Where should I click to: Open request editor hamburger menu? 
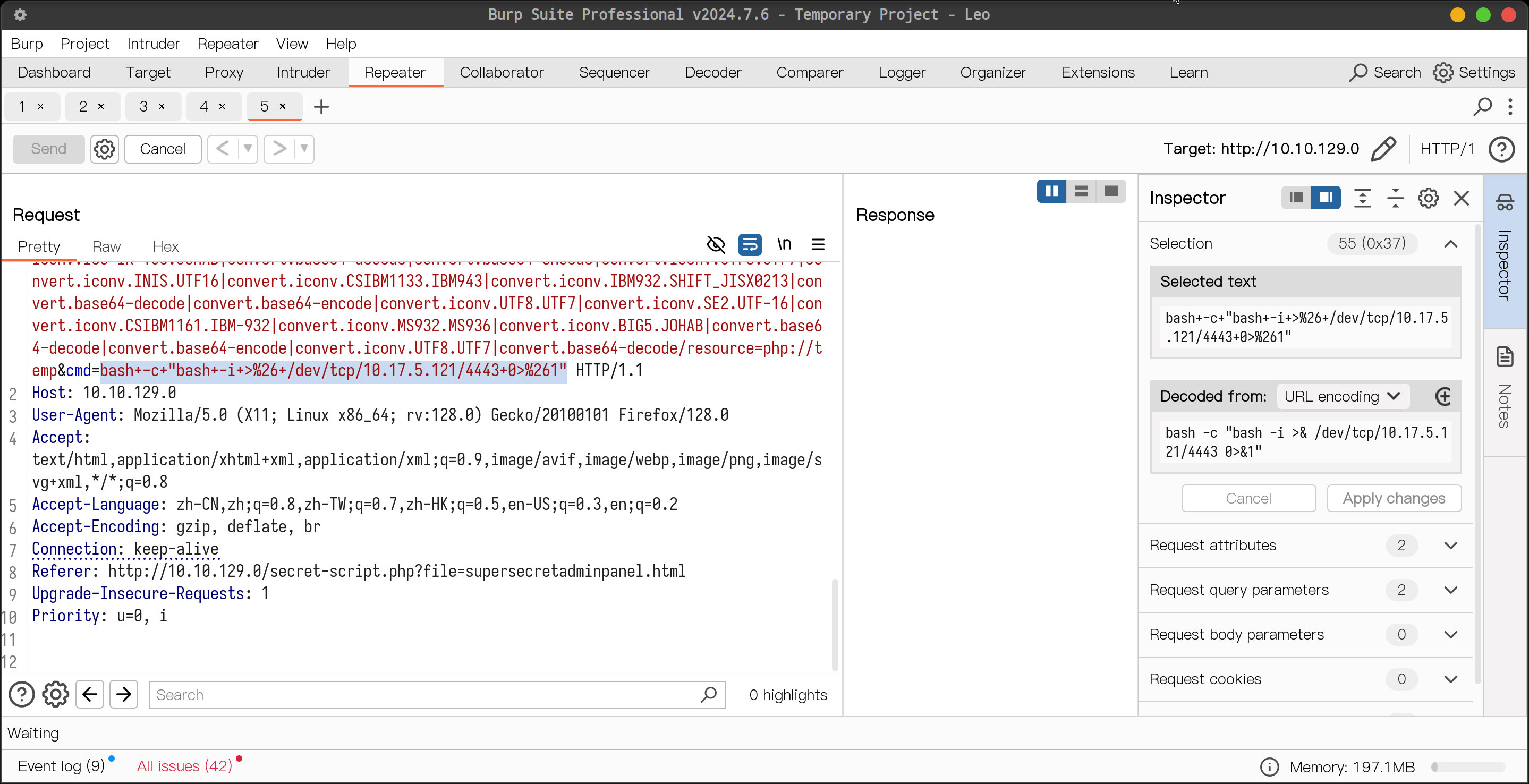coord(818,244)
